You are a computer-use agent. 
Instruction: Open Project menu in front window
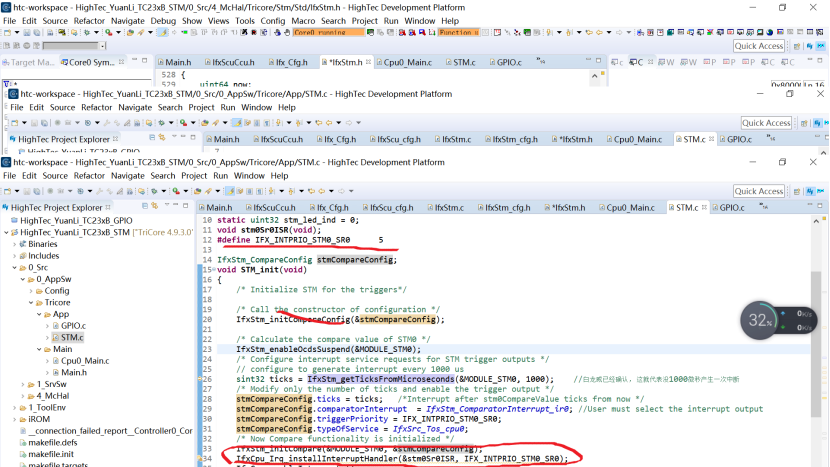(x=194, y=176)
